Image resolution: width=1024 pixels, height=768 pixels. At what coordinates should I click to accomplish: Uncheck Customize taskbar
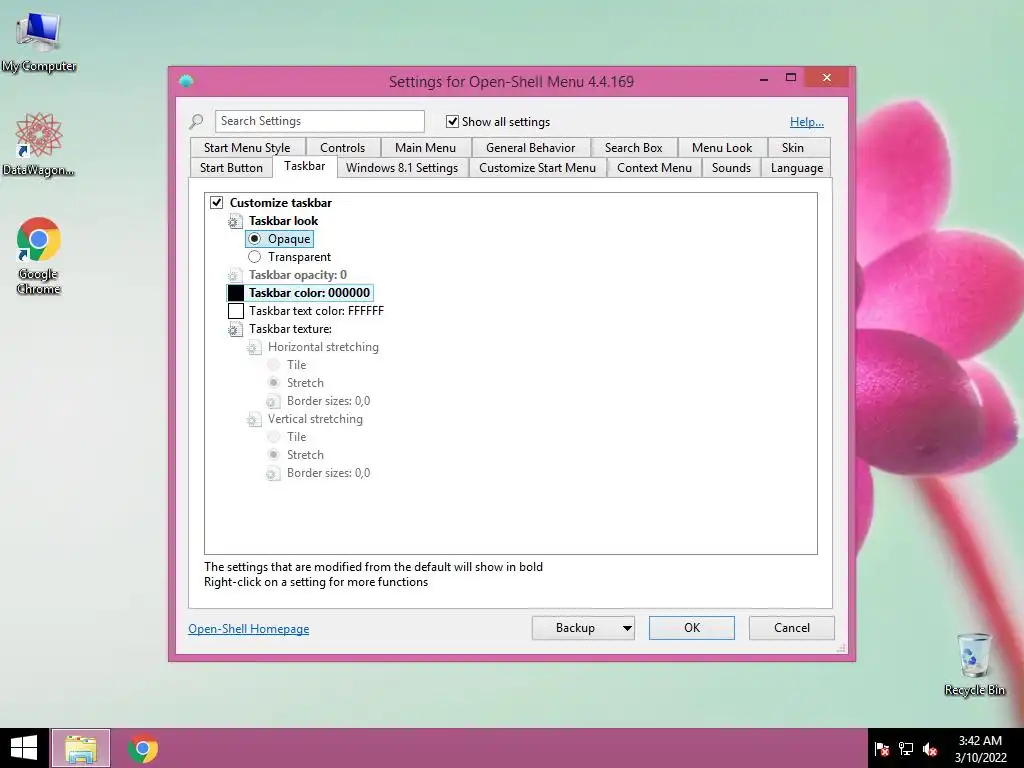point(217,202)
